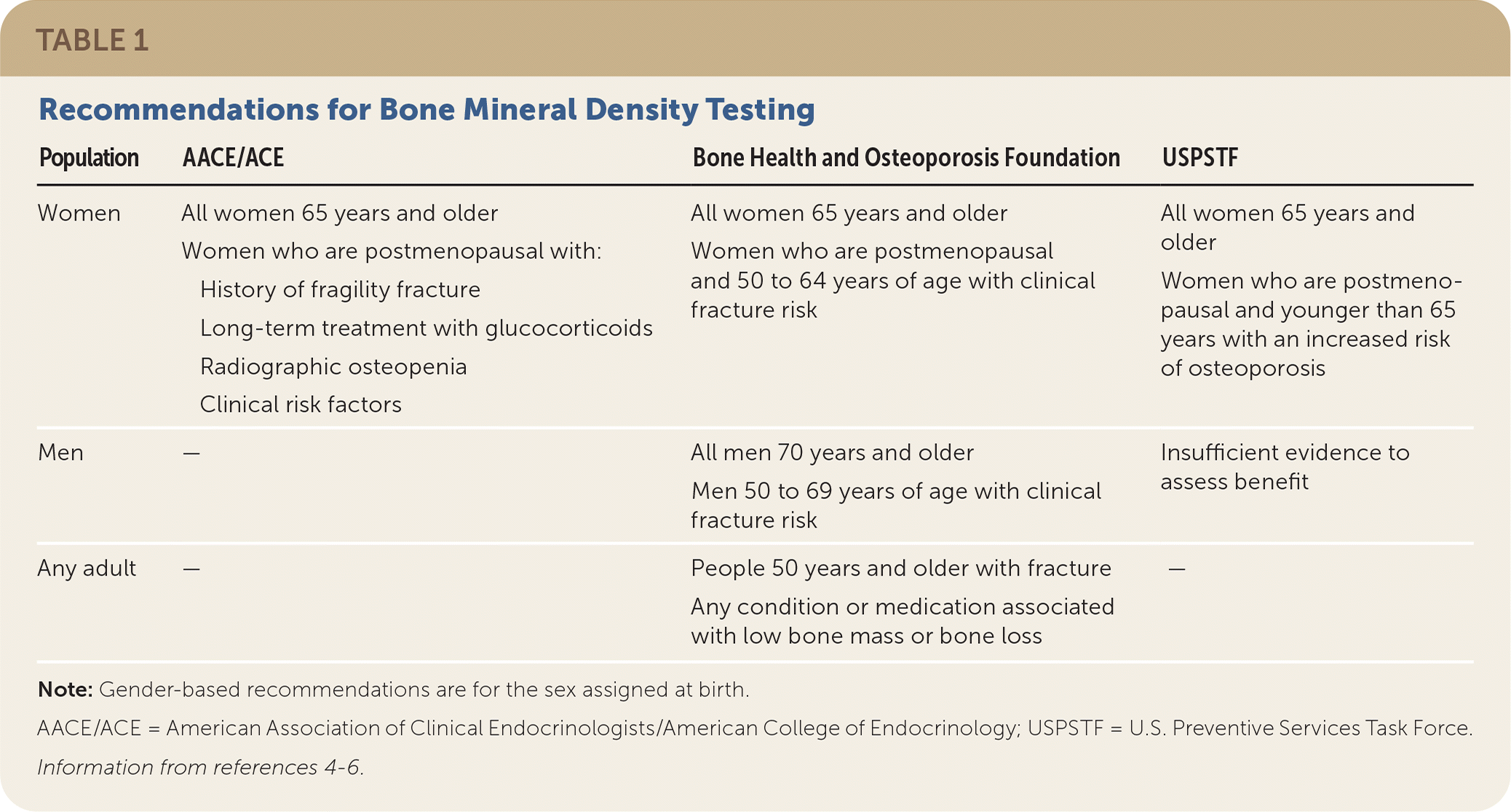The width and height of the screenshot is (1511, 812).
Task: Click the Any adult row label
Action: (x=87, y=568)
